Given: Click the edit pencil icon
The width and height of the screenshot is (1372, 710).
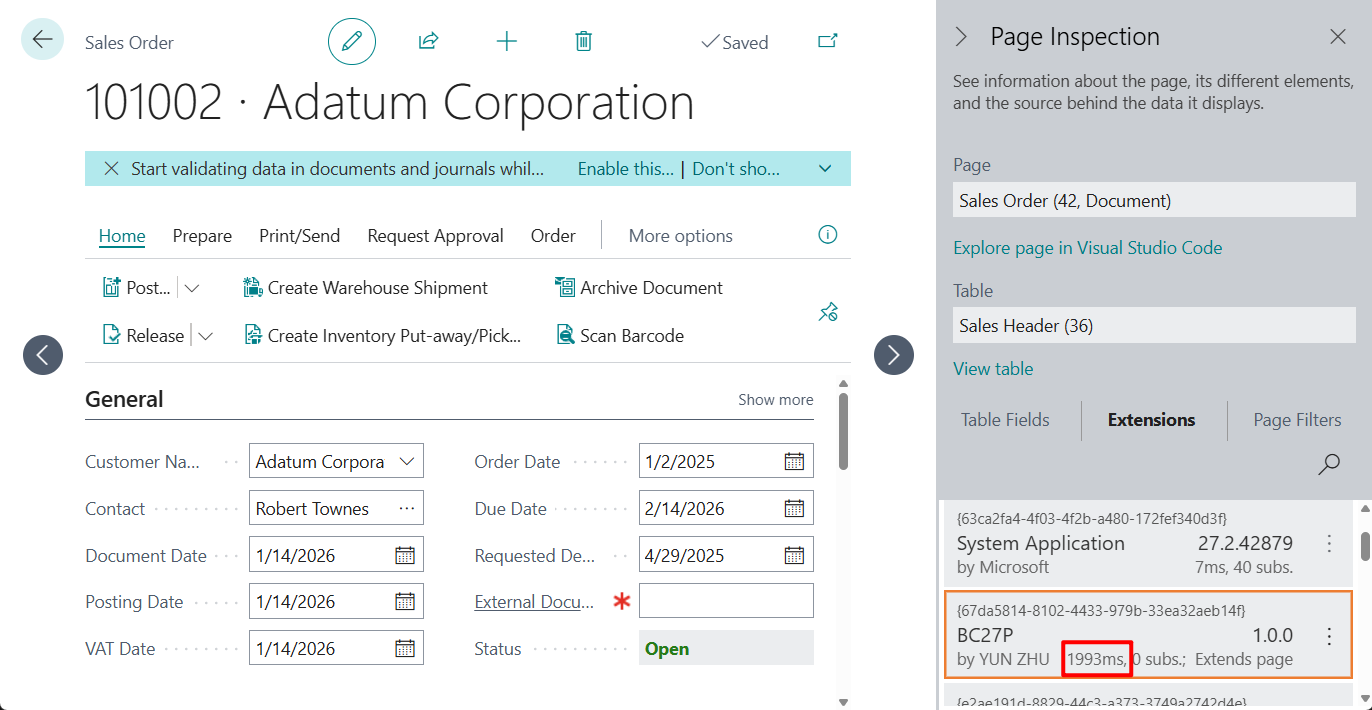Looking at the screenshot, I should coord(351,41).
